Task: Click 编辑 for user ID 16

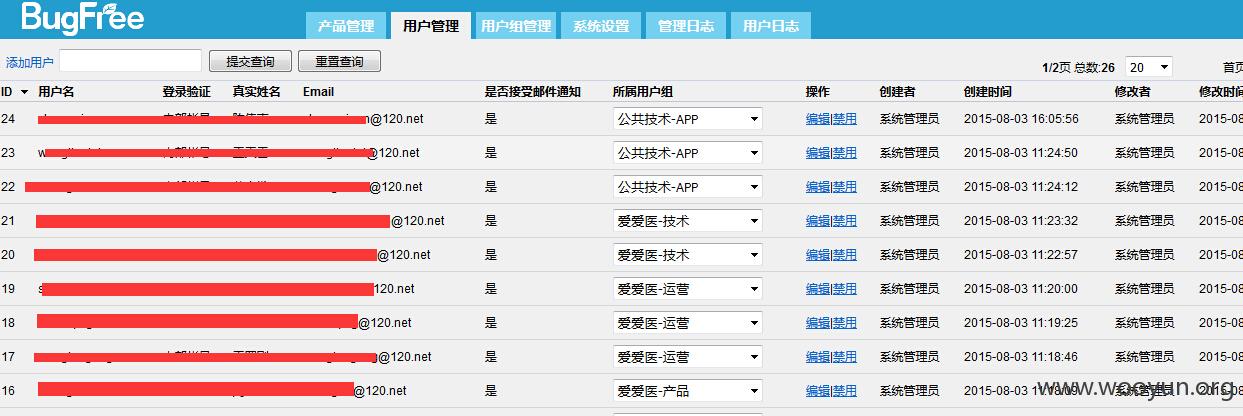Action: (818, 391)
